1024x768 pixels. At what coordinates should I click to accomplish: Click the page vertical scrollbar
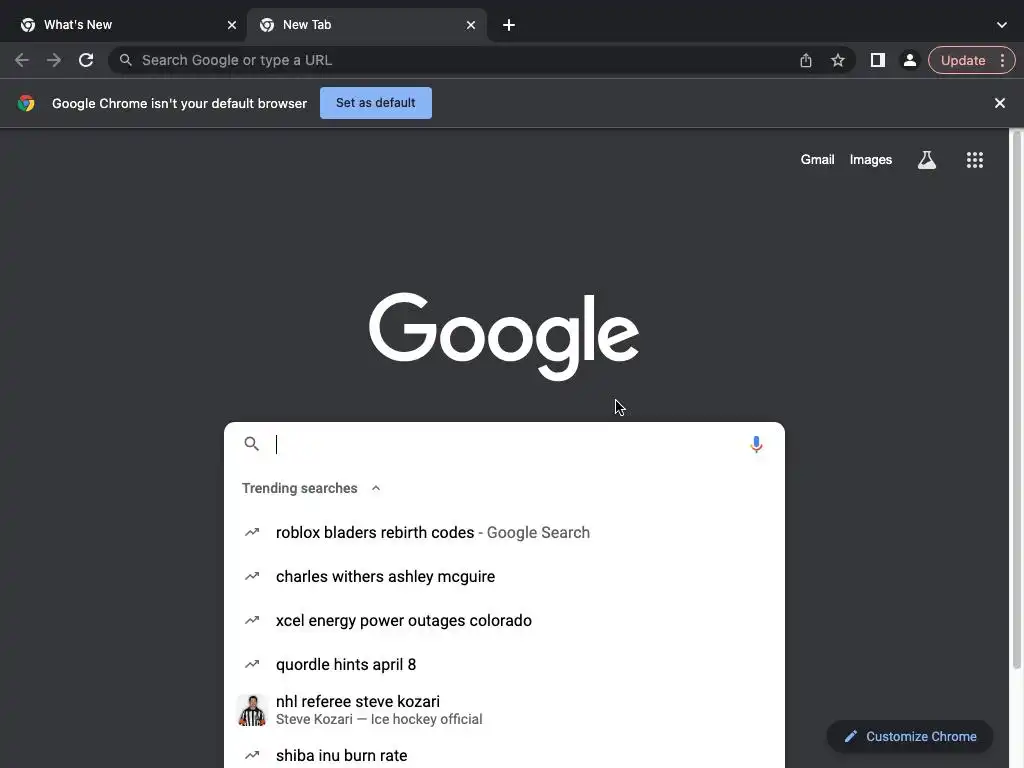coord(1016,398)
